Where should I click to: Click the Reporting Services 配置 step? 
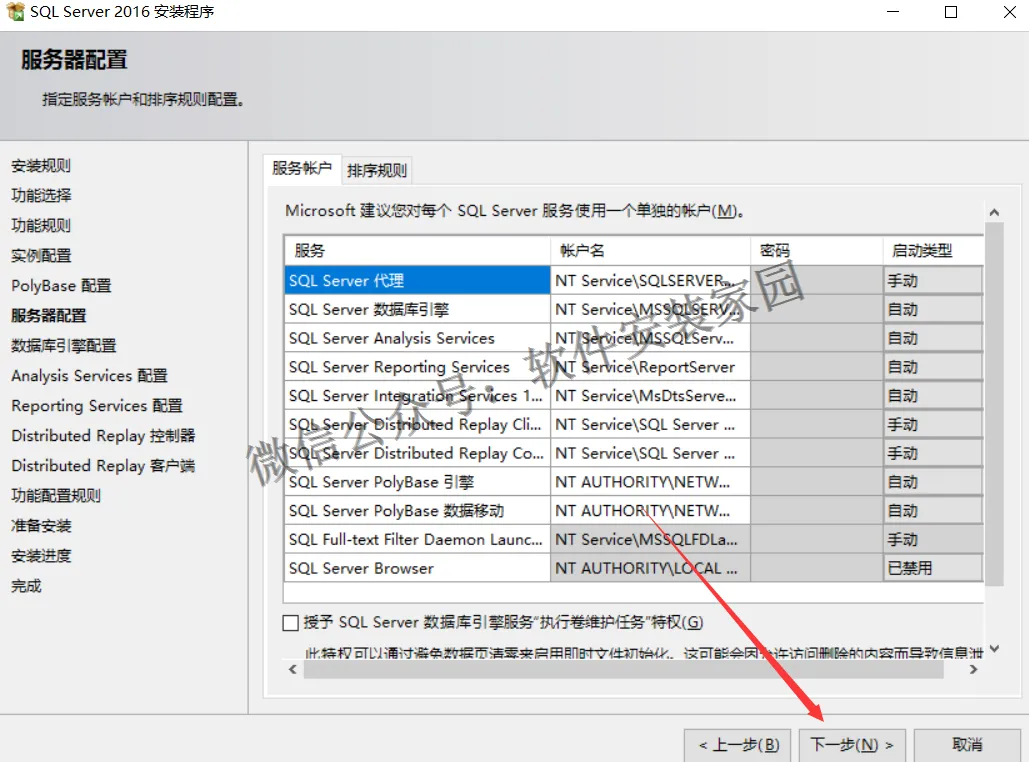tap(96, 406)
